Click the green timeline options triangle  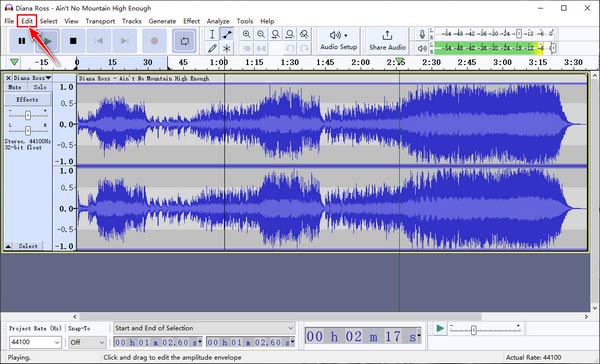14,62
